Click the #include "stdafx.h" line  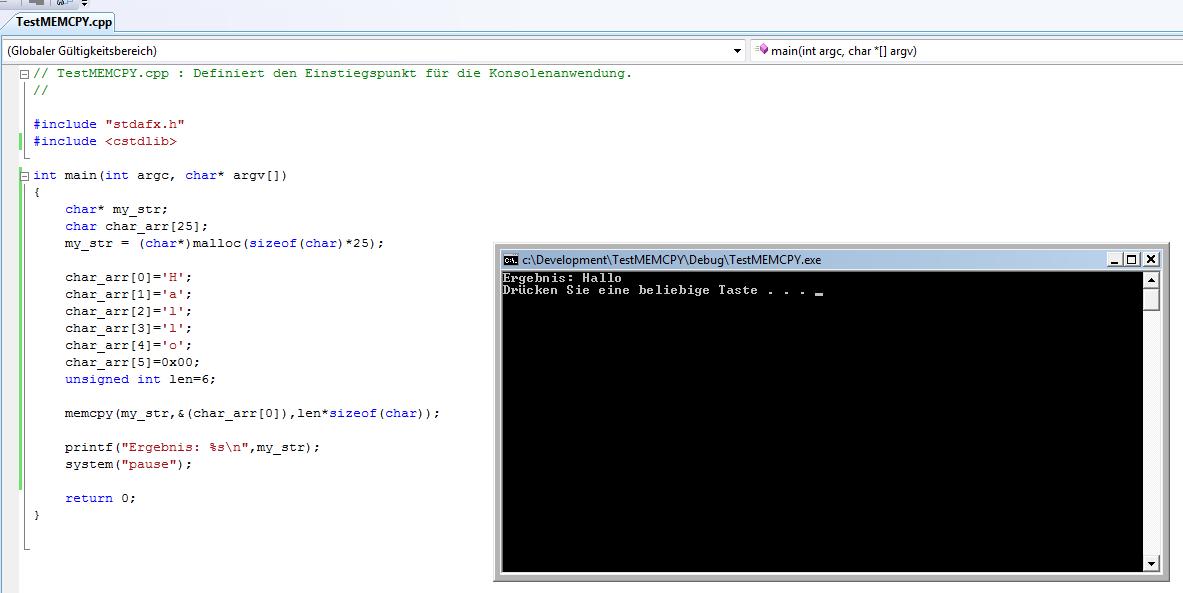[109, 124]
